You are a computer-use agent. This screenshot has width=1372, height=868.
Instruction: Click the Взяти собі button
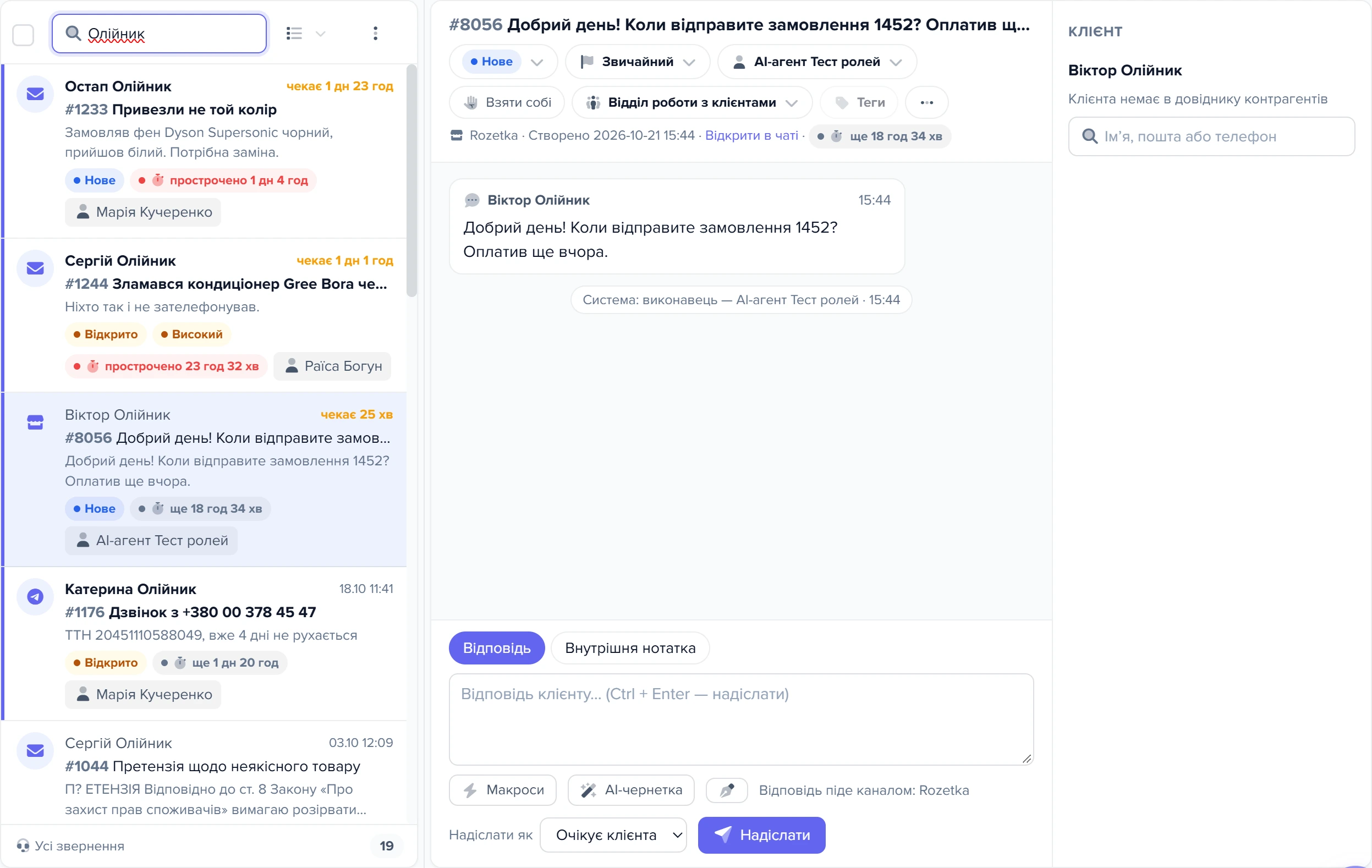click(x=507, y=102)
